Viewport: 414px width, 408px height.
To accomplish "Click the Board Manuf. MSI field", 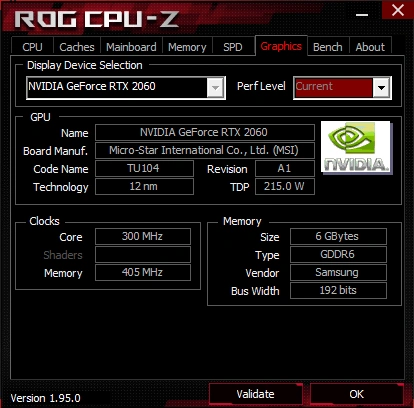I will coord(205,150).
